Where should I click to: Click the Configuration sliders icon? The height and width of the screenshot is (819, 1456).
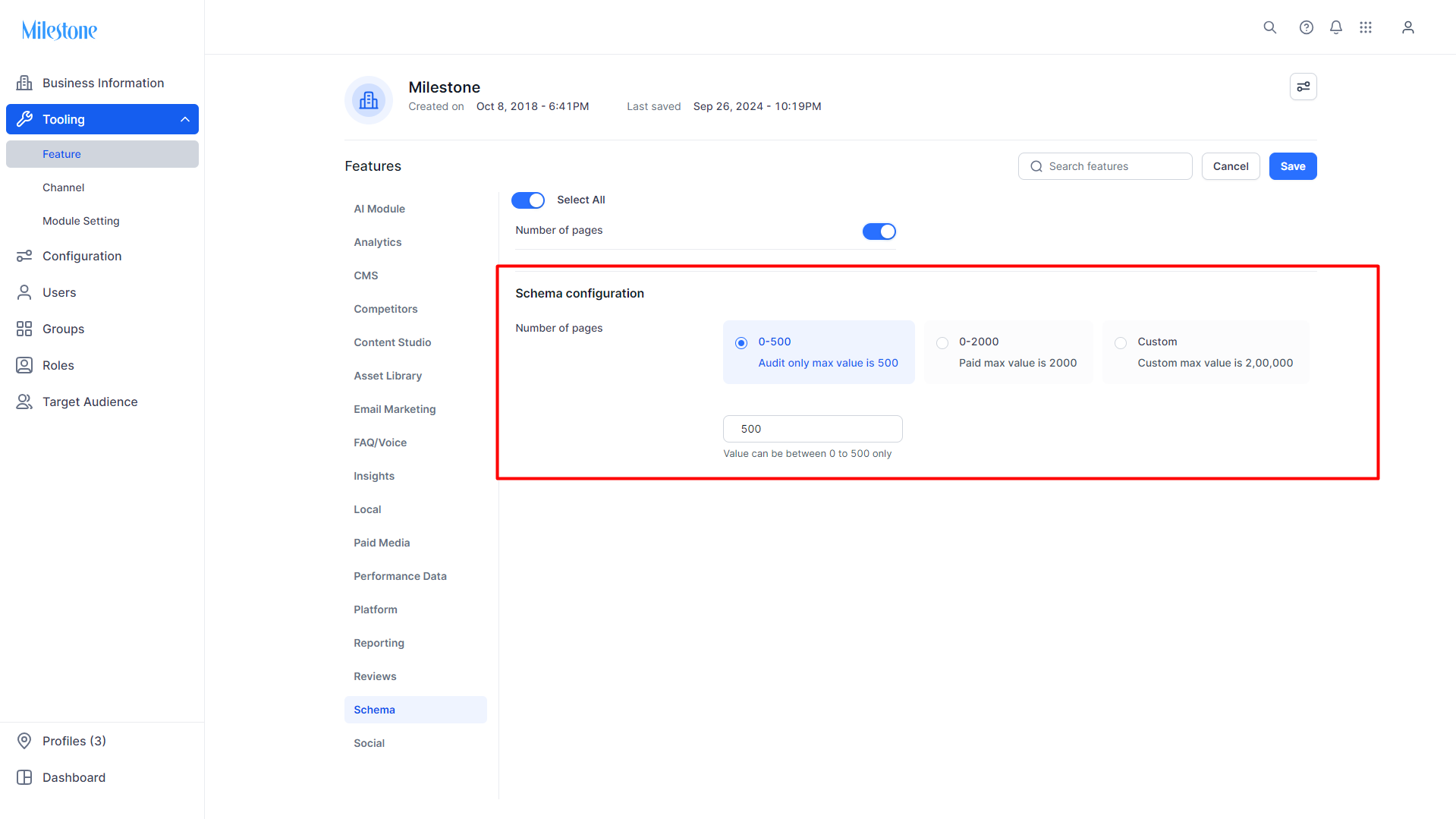(x=24, y=256)
